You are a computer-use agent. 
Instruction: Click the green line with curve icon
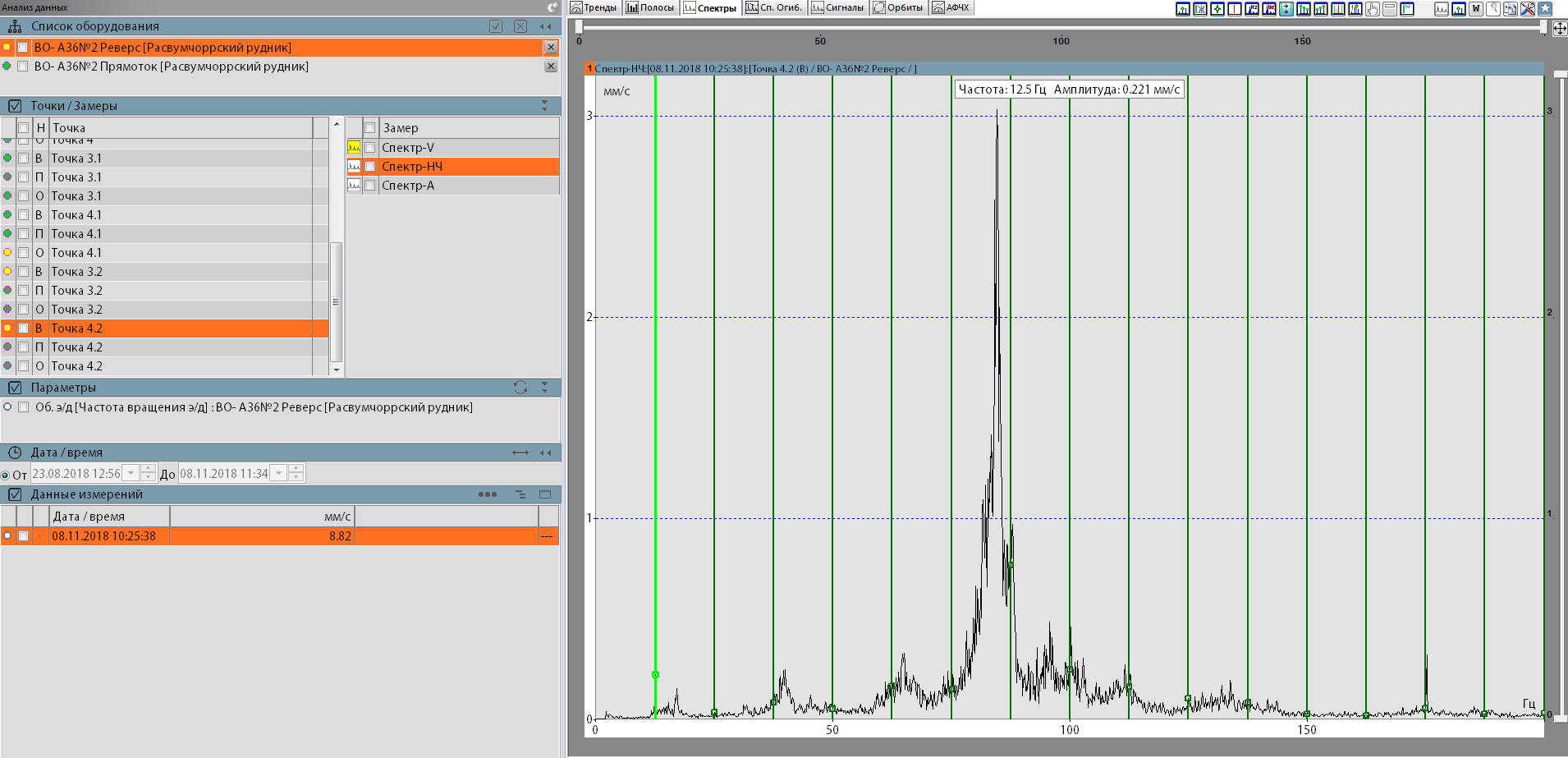click(x=1407, y=9)
